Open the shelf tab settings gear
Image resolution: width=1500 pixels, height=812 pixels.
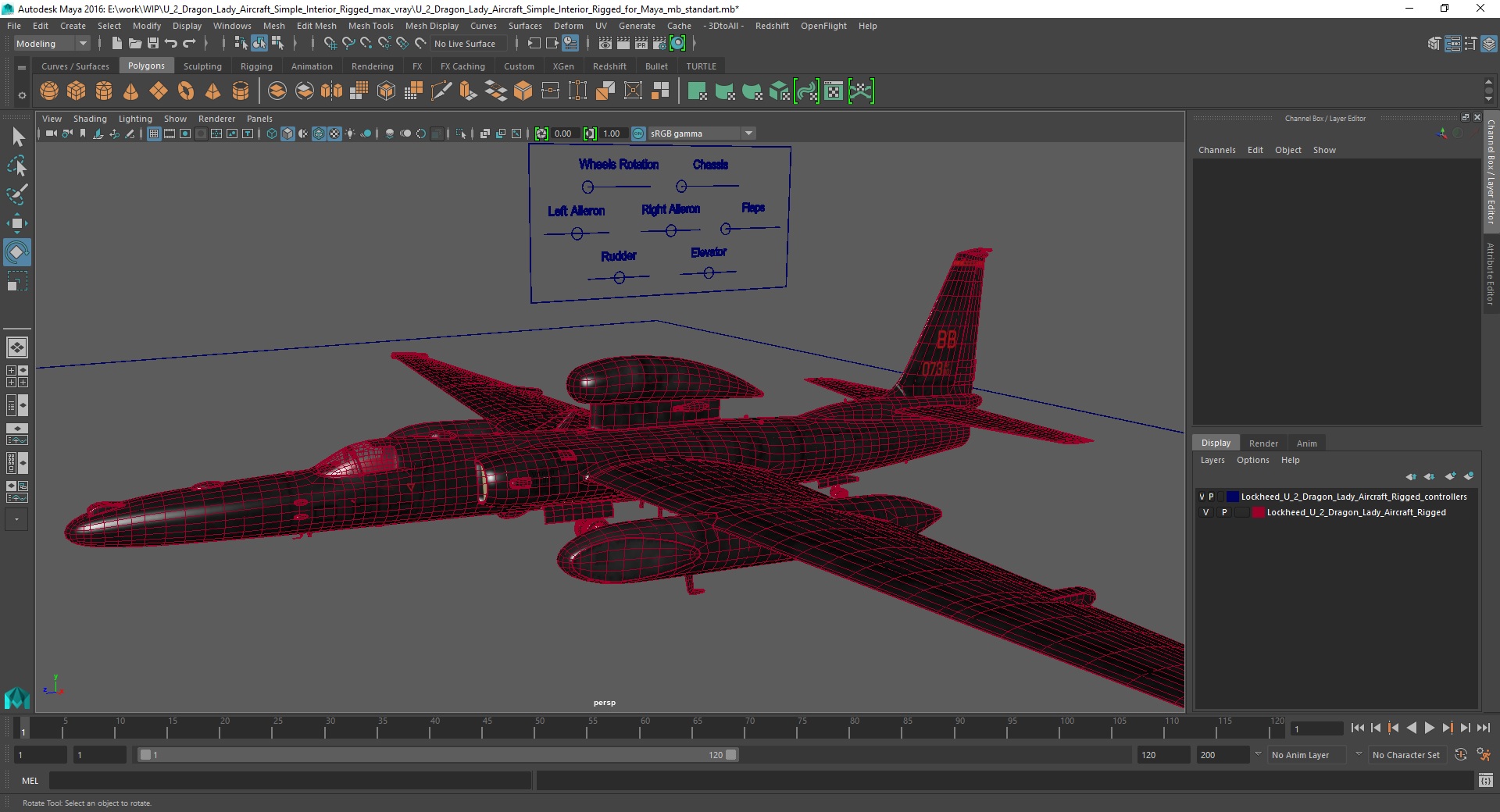(22, 95)
